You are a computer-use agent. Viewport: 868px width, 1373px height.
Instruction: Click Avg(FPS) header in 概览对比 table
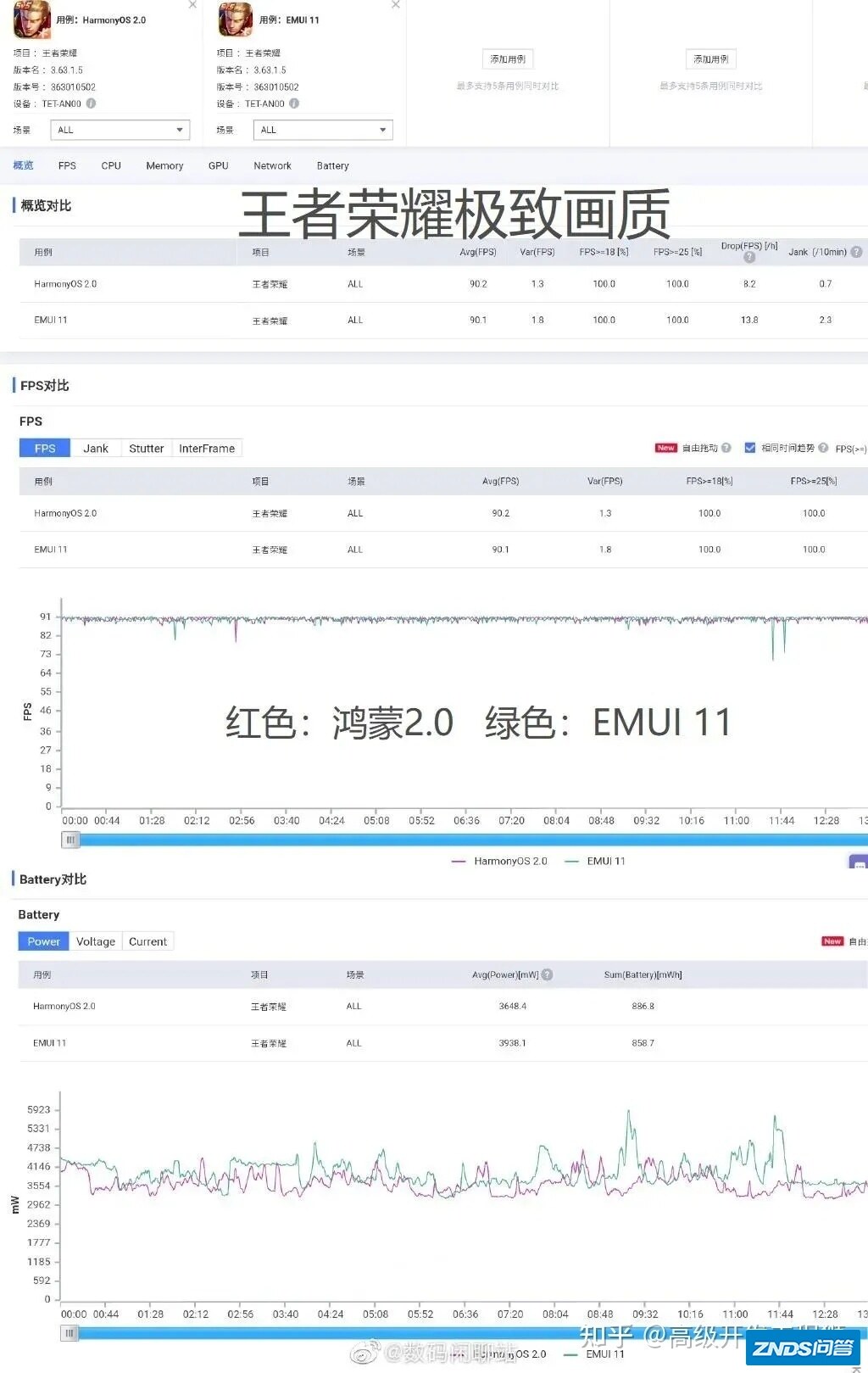478,252
